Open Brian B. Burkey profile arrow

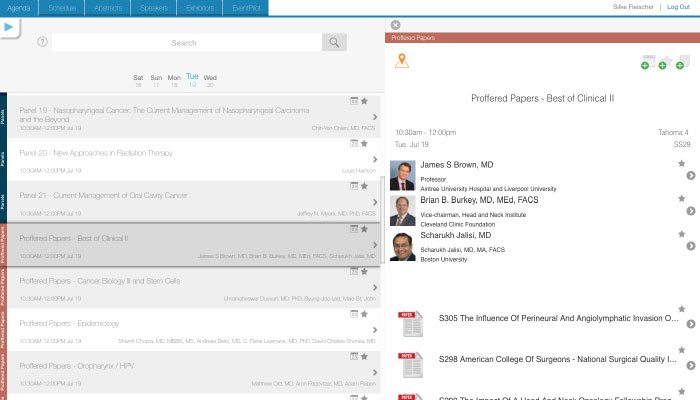691,211
